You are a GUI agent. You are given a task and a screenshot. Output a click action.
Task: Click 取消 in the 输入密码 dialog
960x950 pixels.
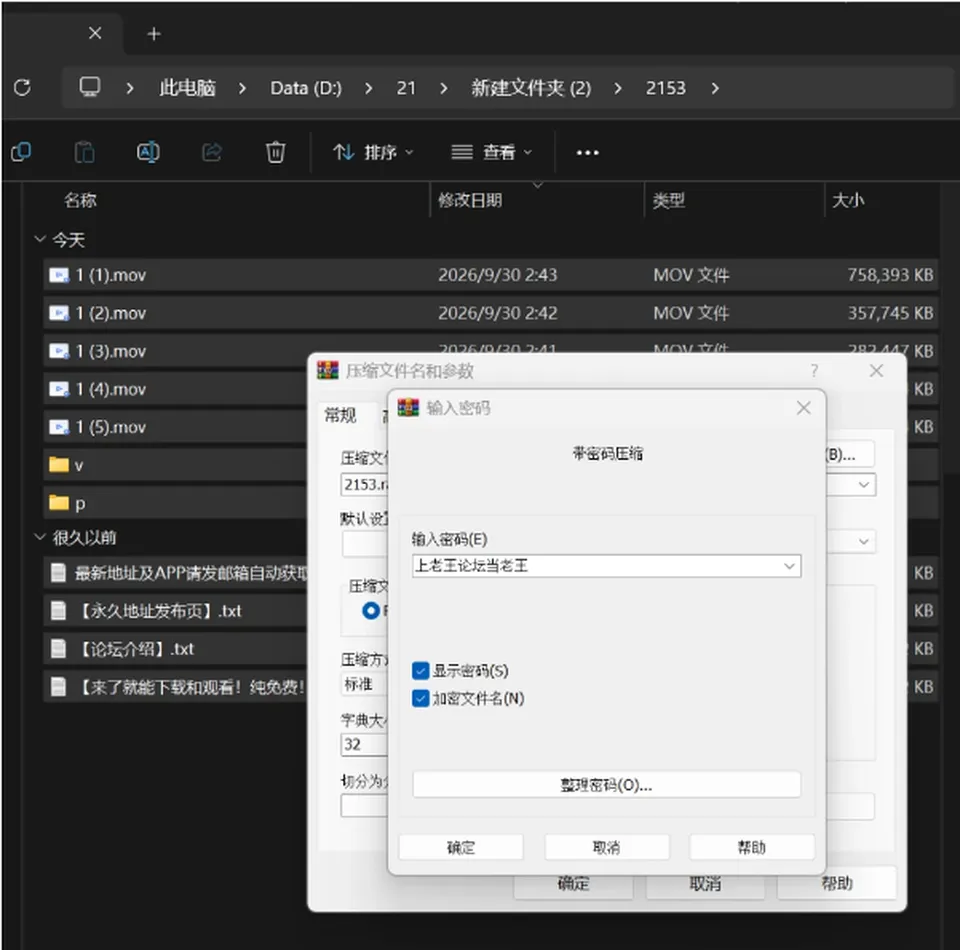tap(607, 847)
